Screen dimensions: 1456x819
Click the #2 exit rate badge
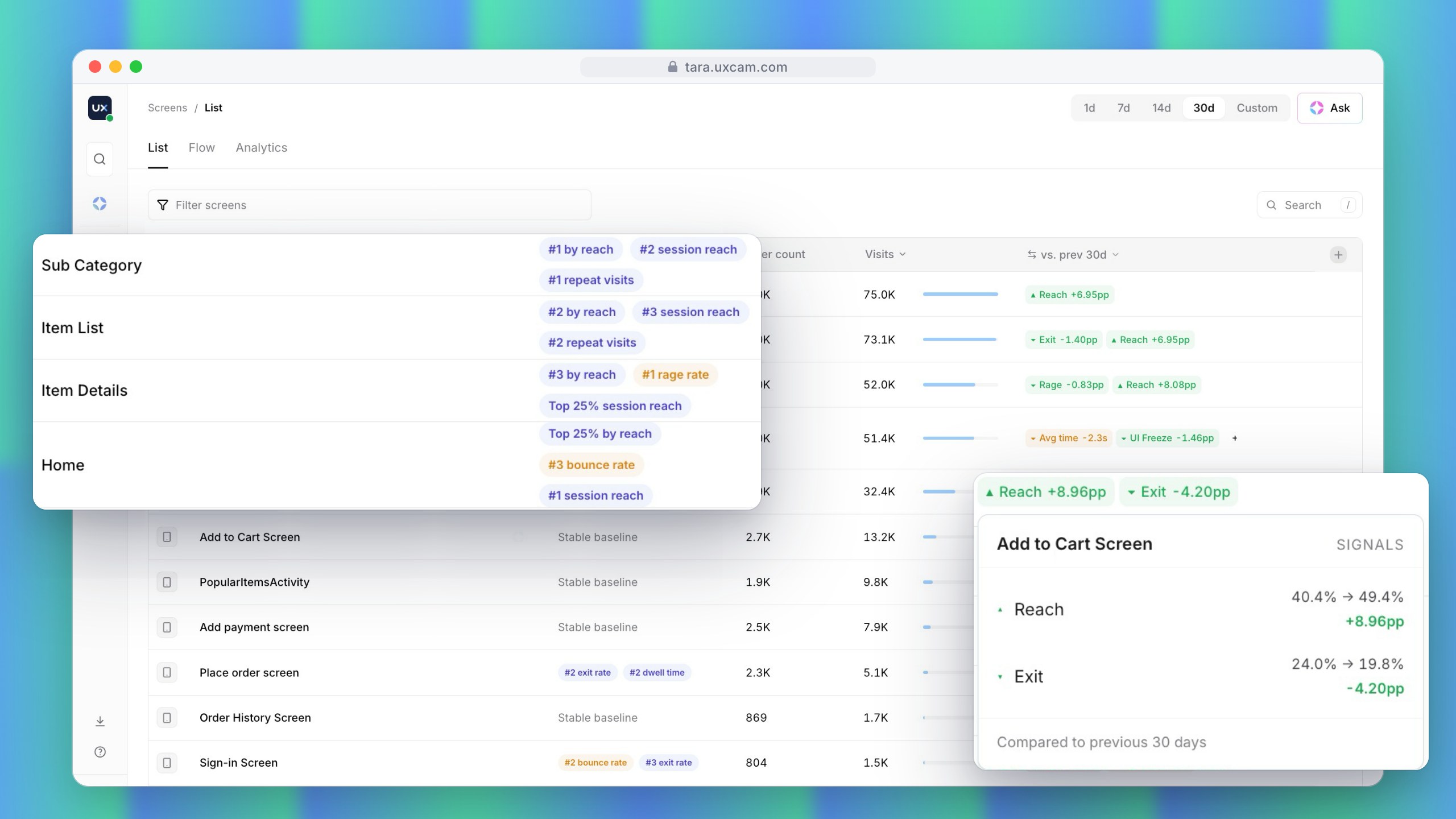pos(588,672)
